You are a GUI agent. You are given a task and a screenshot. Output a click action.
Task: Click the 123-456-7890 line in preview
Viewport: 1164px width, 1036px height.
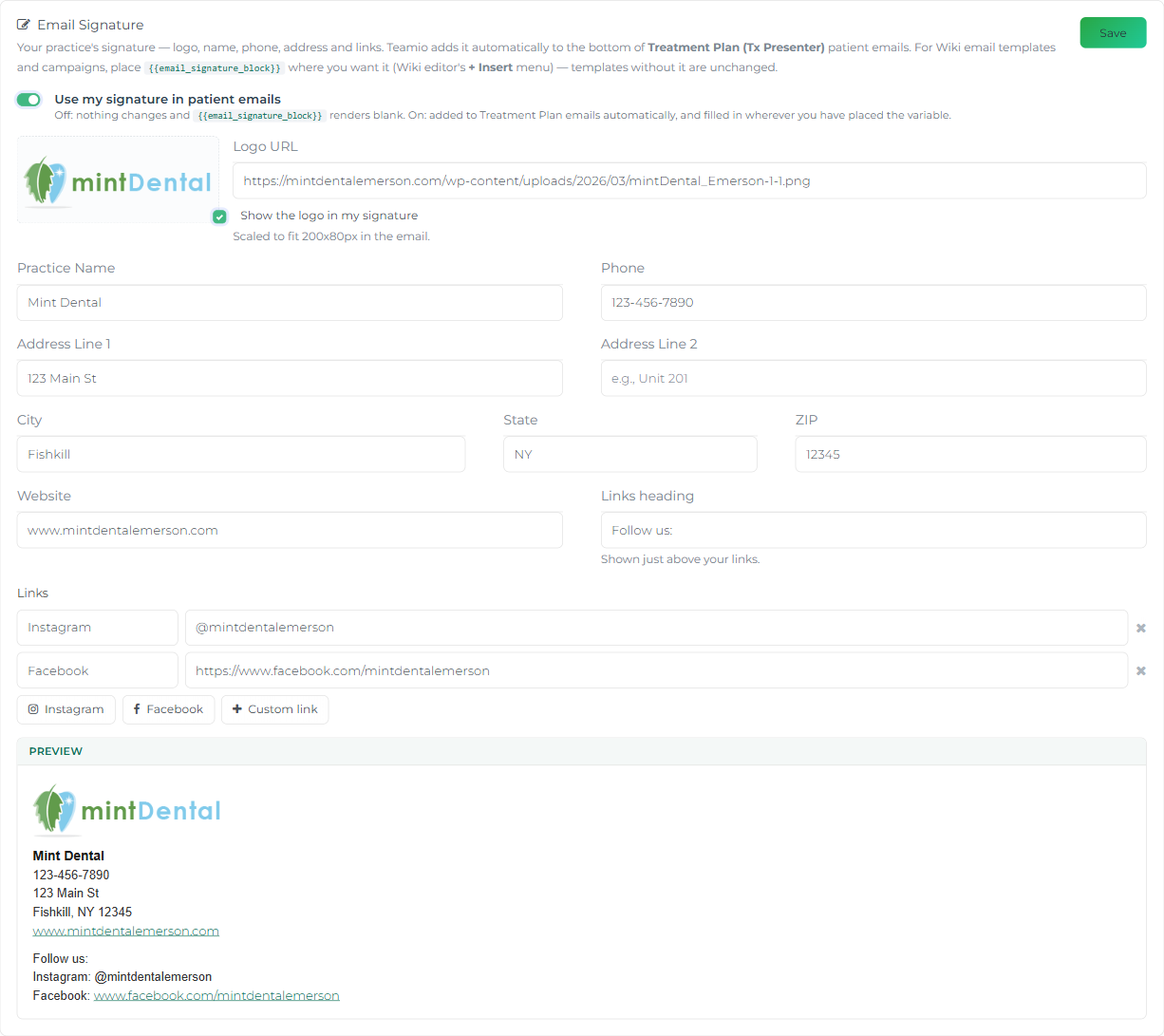tap(71, 875)
